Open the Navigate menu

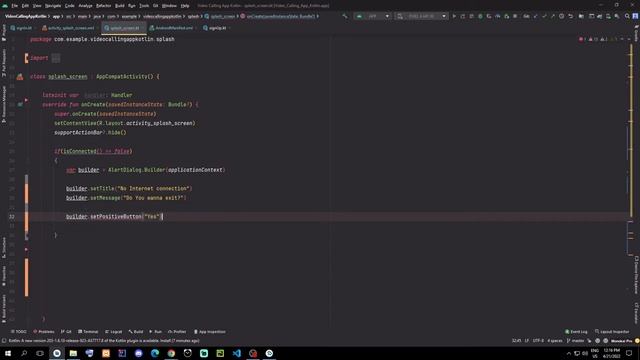click(53, 6)
